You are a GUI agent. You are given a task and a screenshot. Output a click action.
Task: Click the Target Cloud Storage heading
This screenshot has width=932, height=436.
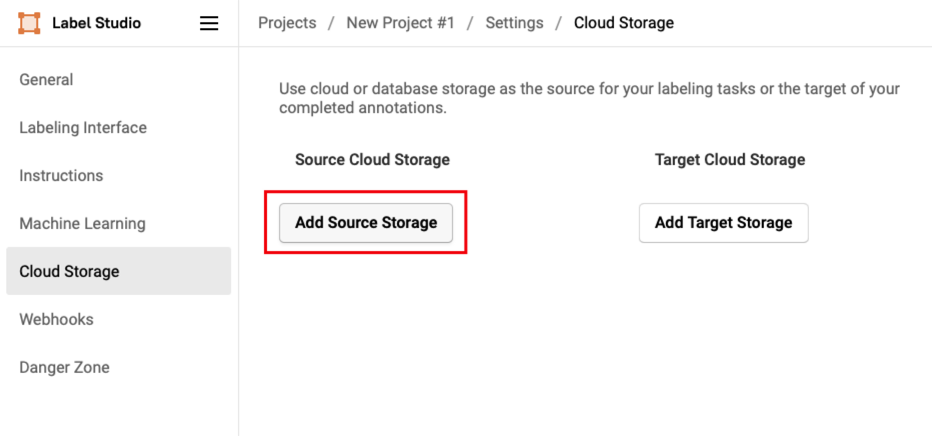[729, 160]
